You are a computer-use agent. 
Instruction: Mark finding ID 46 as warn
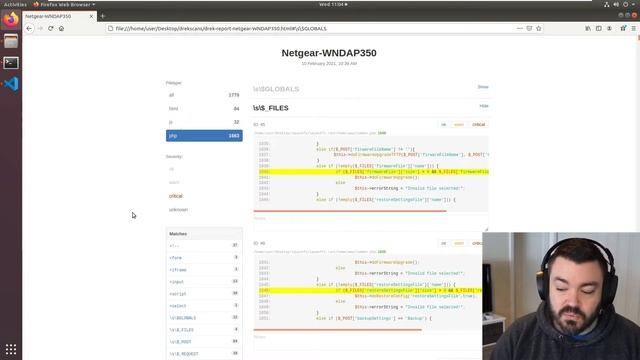pos(459,243)
